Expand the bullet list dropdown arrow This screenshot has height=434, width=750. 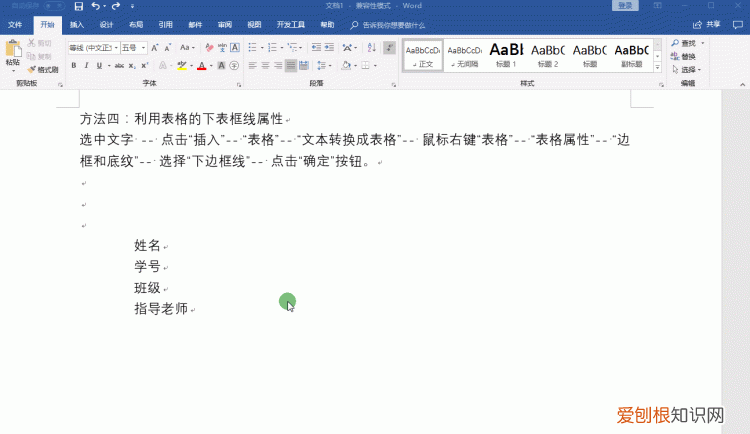click(x=262, y=48)
